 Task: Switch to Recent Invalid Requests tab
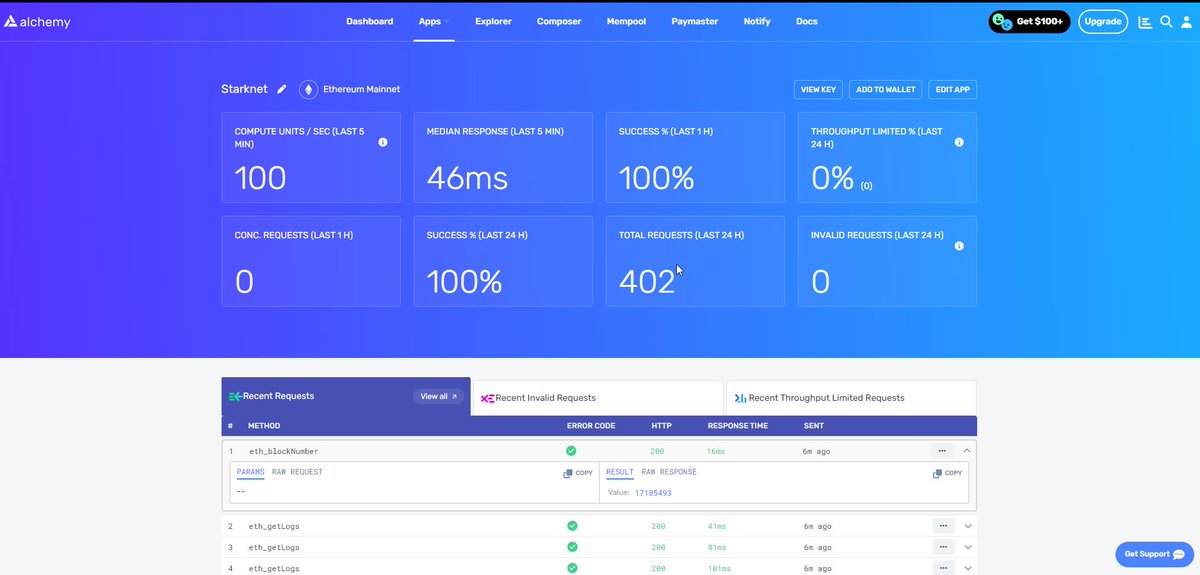(597, 398)
